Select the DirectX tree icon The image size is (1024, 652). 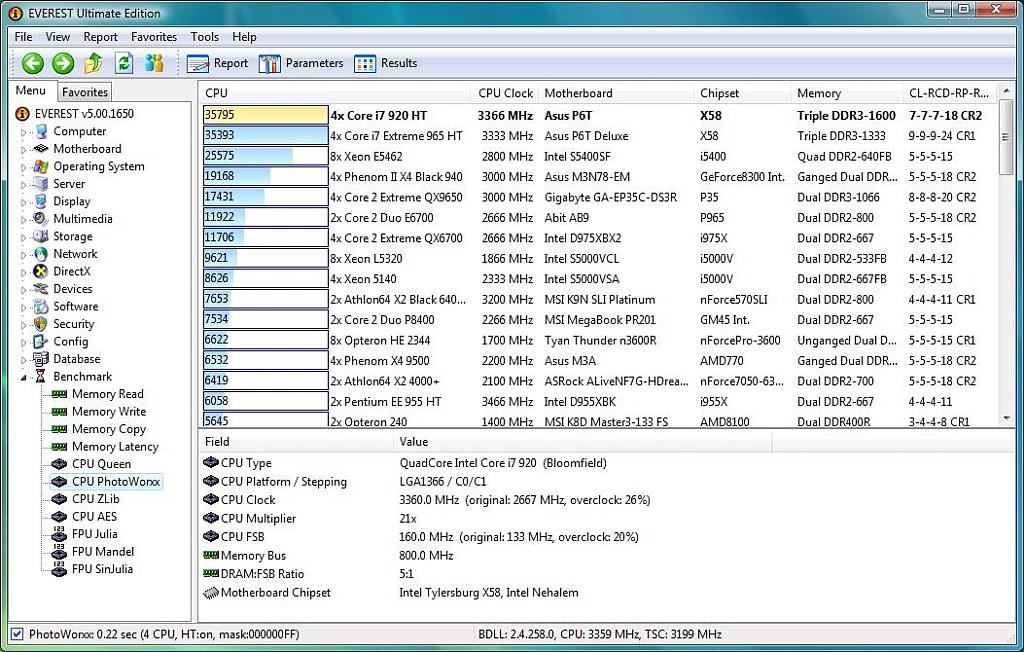click(x=41, y=272)
